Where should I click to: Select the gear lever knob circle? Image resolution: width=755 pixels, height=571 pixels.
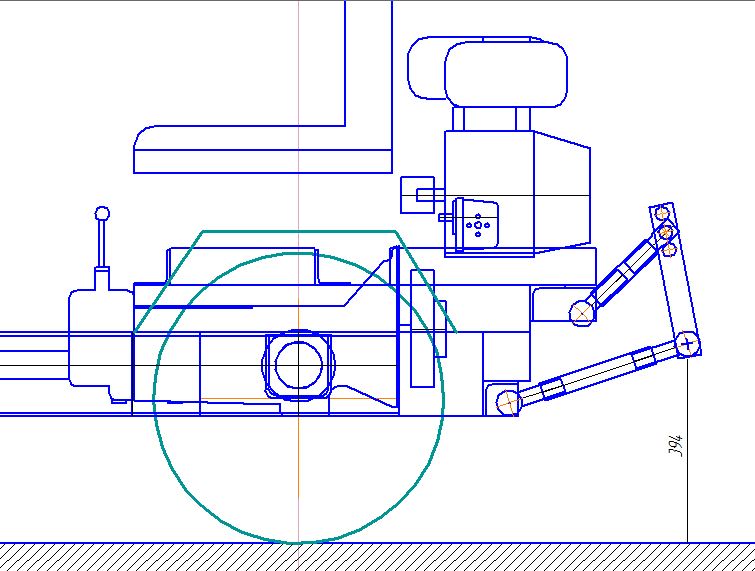(102, 214)
